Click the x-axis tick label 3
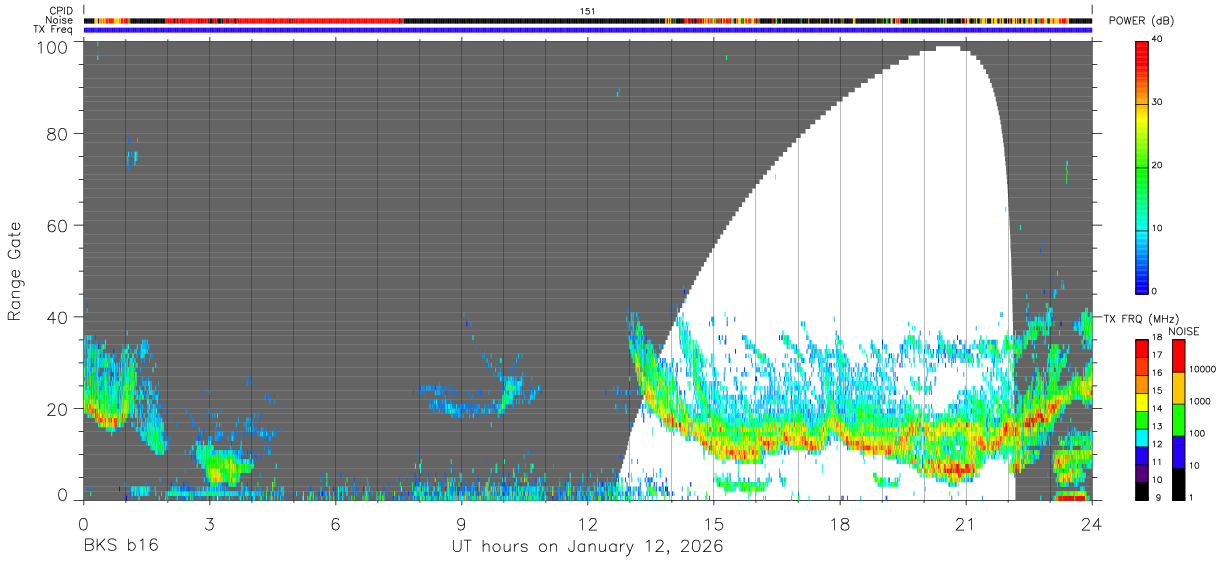Image resolution: width=1228 pixels, height=567 pixels. pyautogui.click(x=209, y=523)
